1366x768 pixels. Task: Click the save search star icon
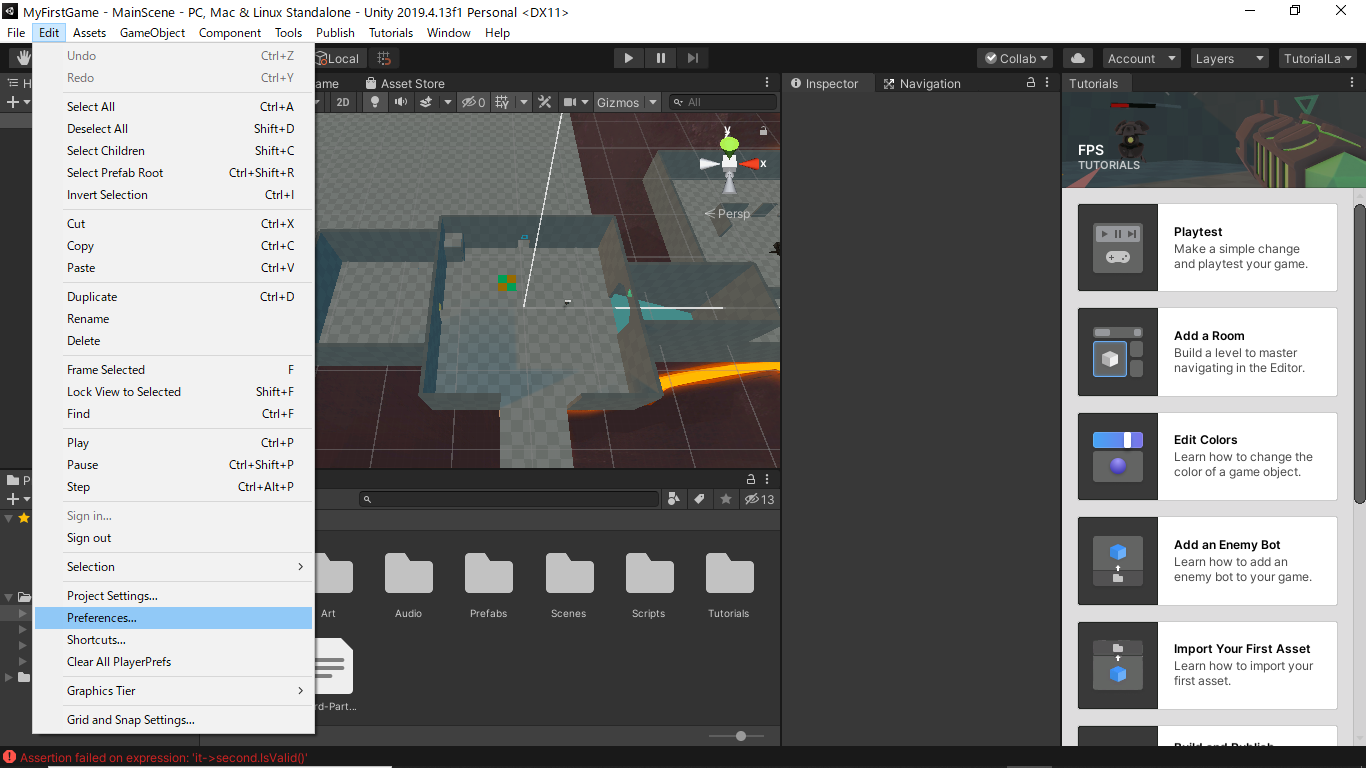coord(725,499)
